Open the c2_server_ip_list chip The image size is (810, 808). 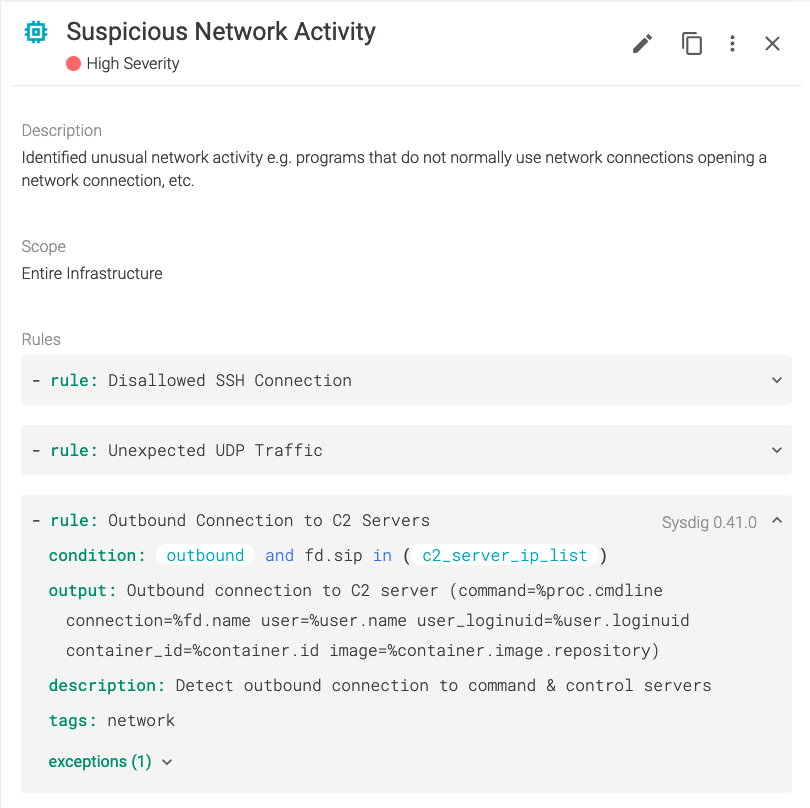505,555
